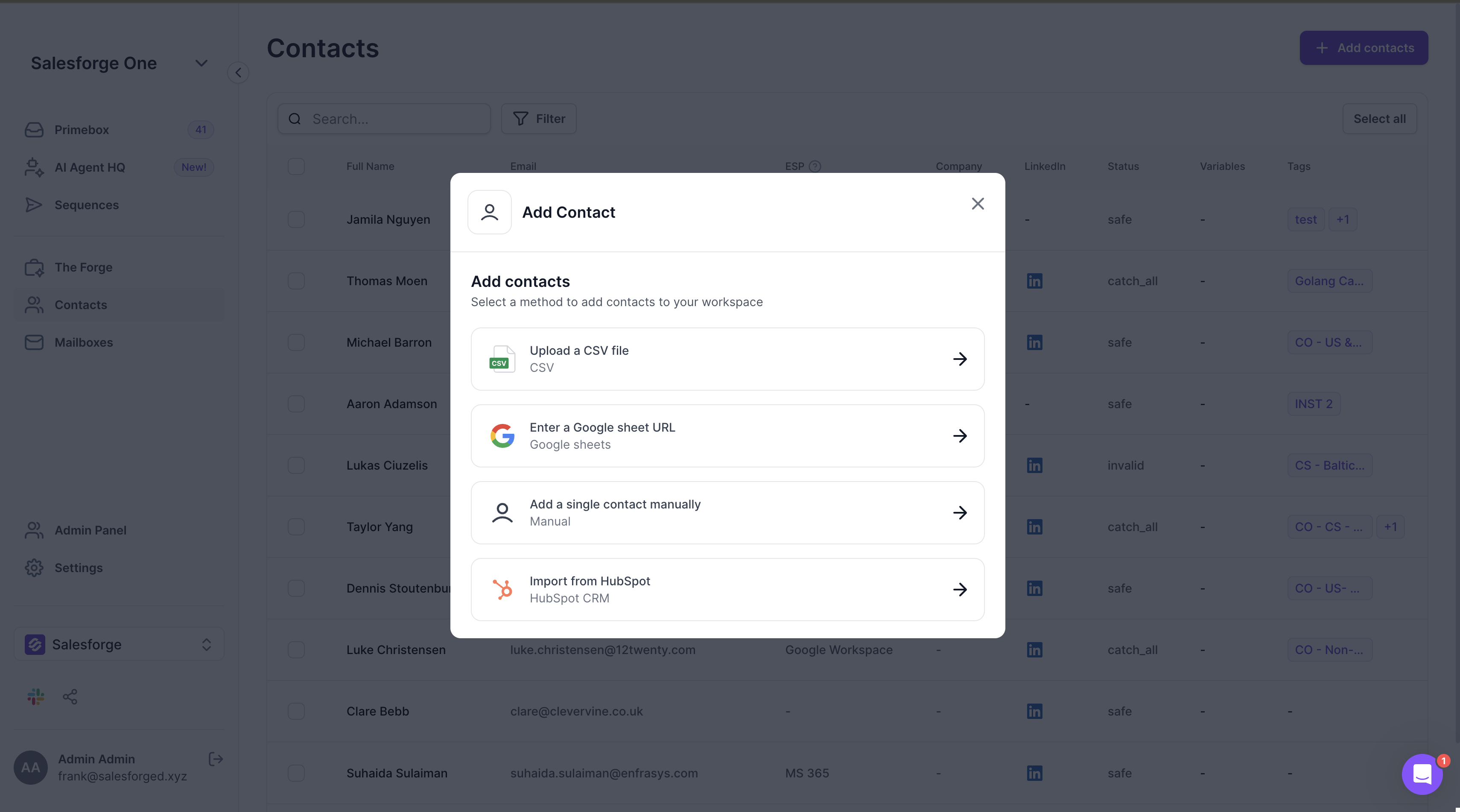The height and width of the screenshot is (812, 1460).
Task: Click the Google logo icon
Action: tap(502, 436)
